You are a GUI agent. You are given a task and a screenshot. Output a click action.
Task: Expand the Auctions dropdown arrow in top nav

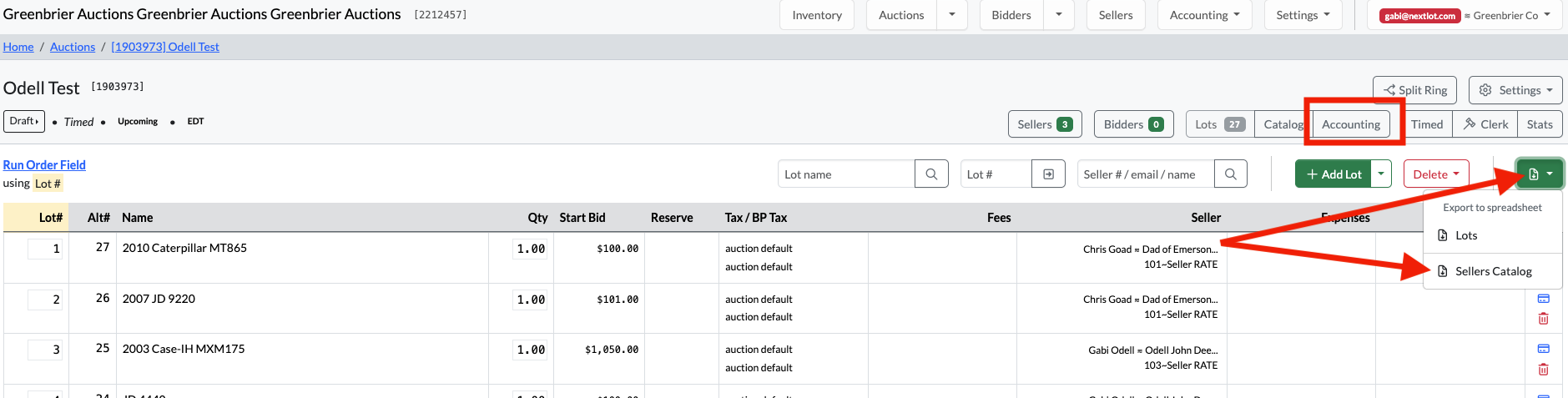[951, 15]
